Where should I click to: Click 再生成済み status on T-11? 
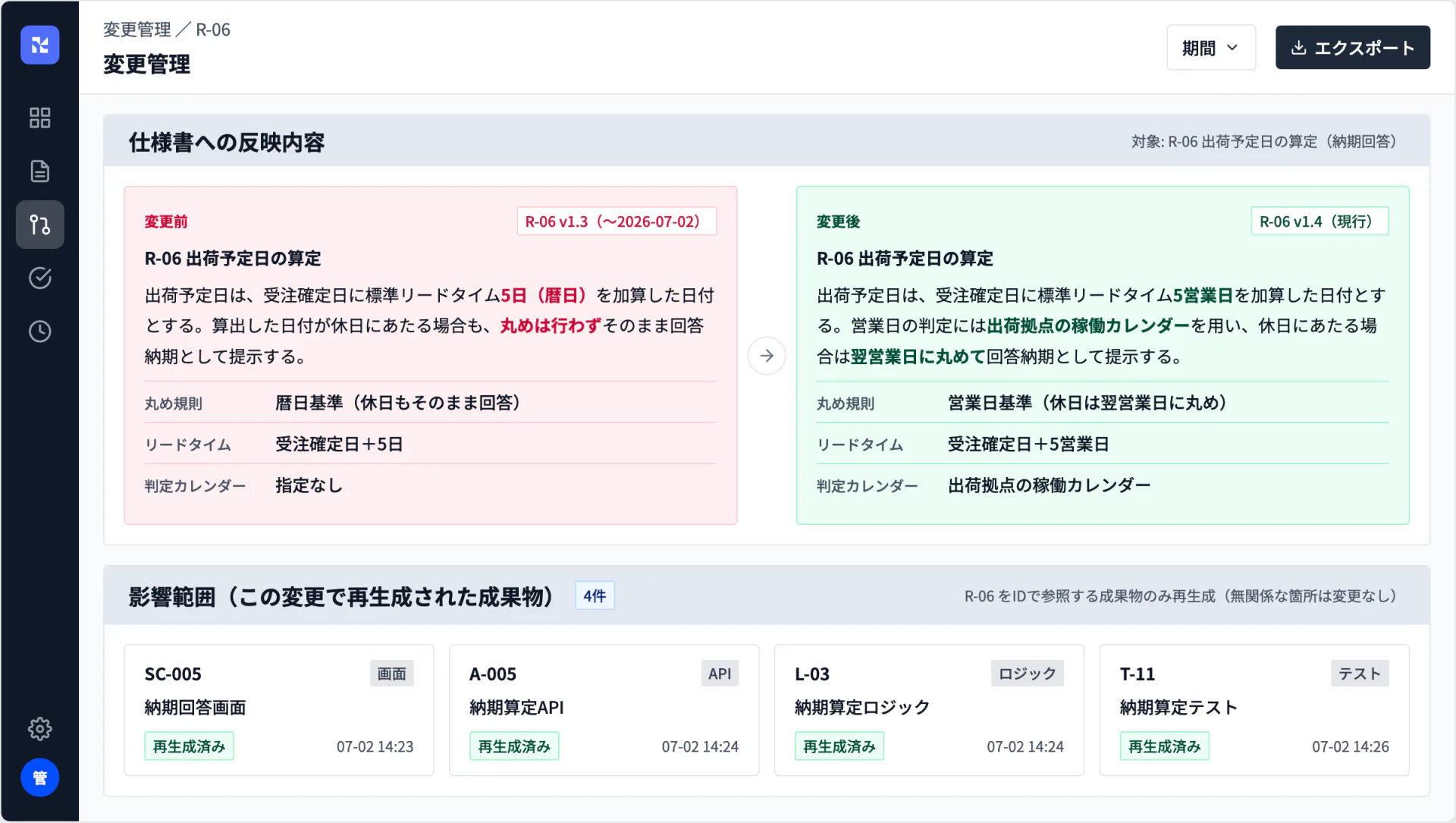pyautogui.click(x=1165, y=746)
